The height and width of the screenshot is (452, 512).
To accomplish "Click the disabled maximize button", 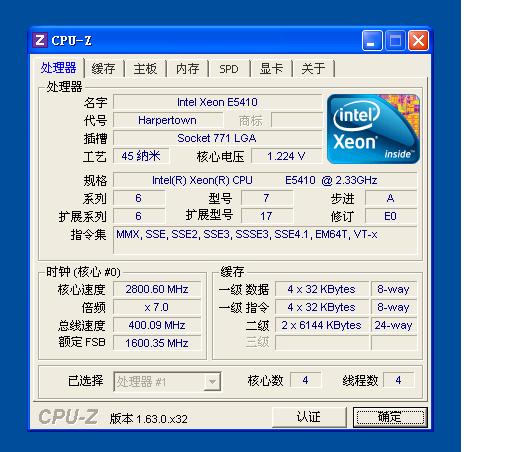I will 395,41.
